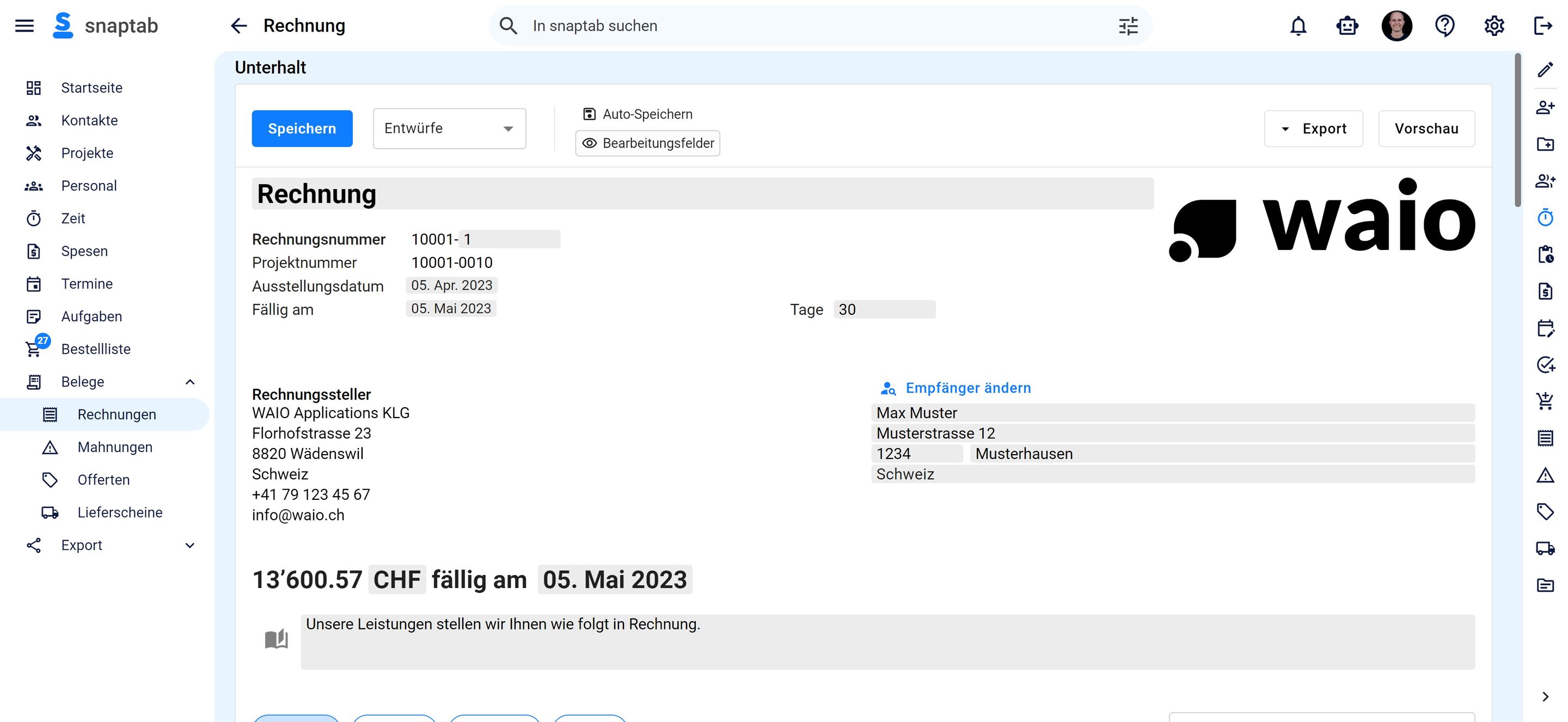Open the hamburger main menu
The height and width of the screenshot is (722, 1568).
coord(24,26)
